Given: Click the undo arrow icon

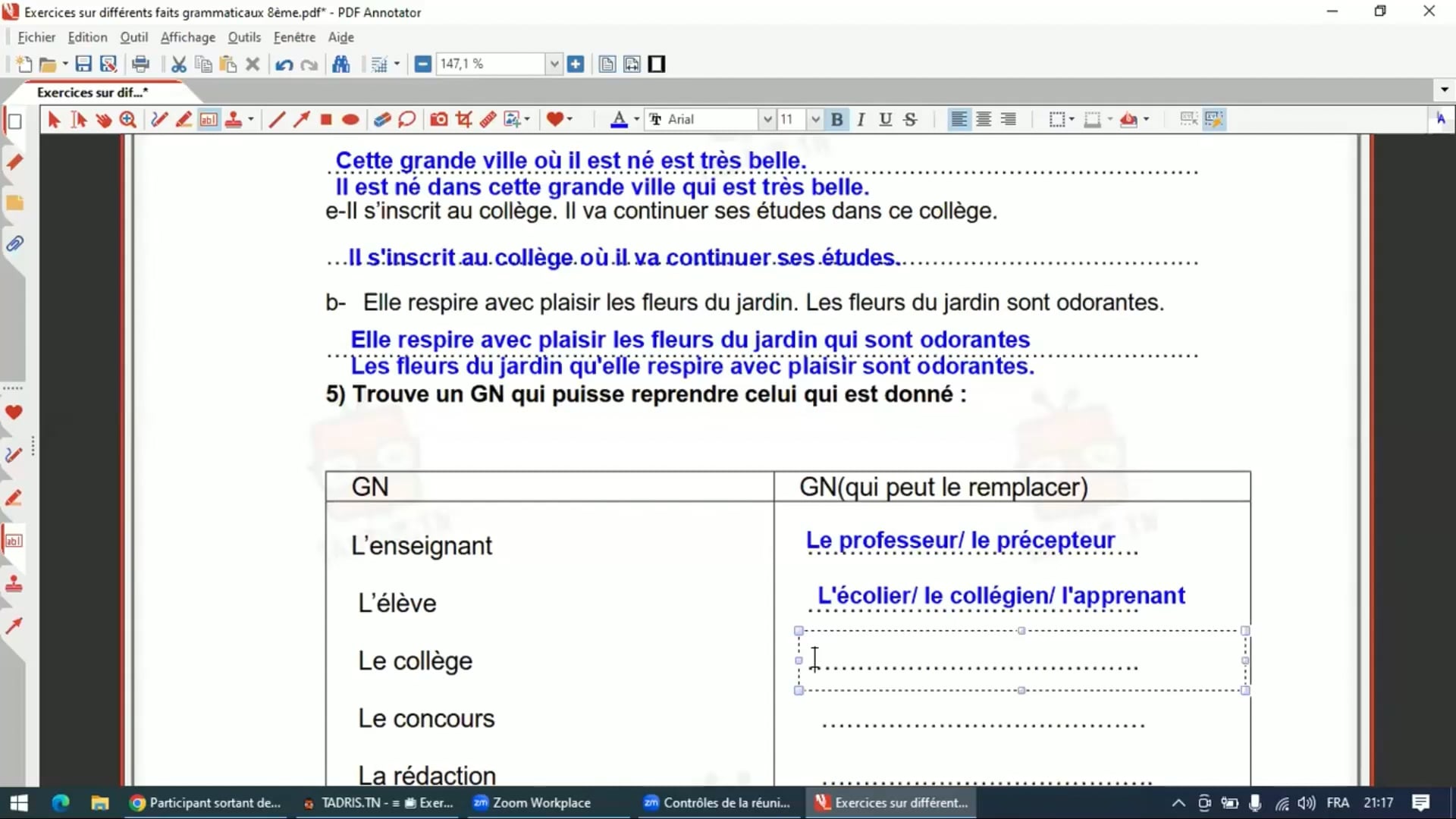Looking at the screenshot, I should pos(284,64).
